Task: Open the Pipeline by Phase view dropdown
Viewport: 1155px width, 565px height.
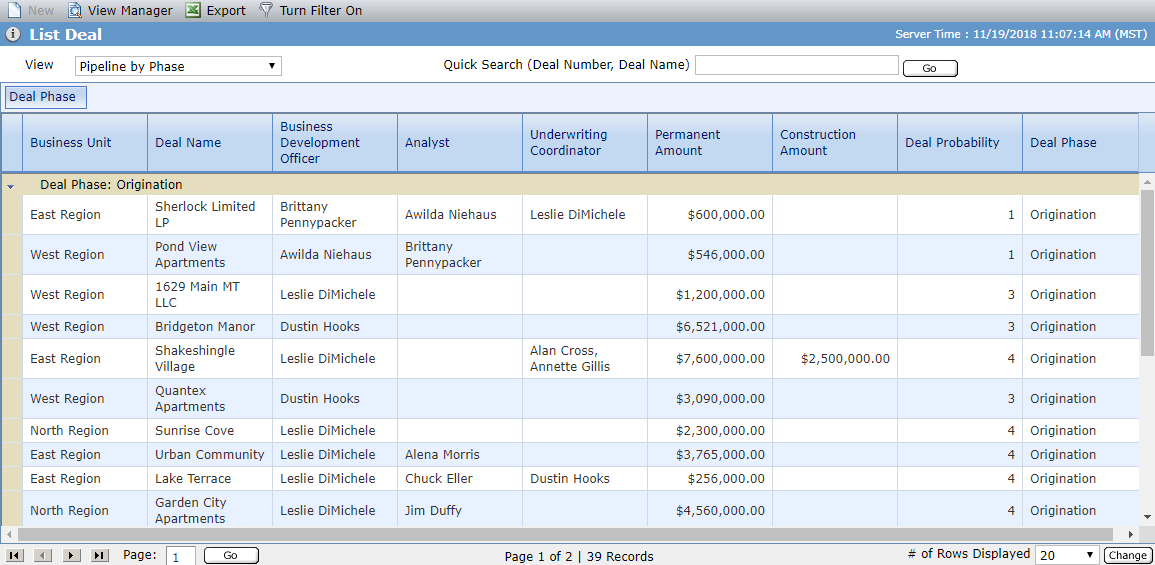Action: [178, 66]
